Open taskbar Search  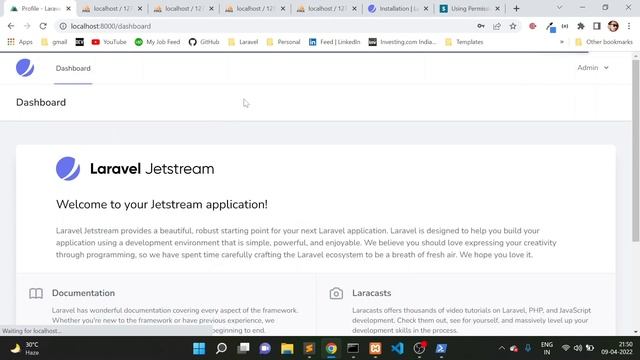click(221, 348)
